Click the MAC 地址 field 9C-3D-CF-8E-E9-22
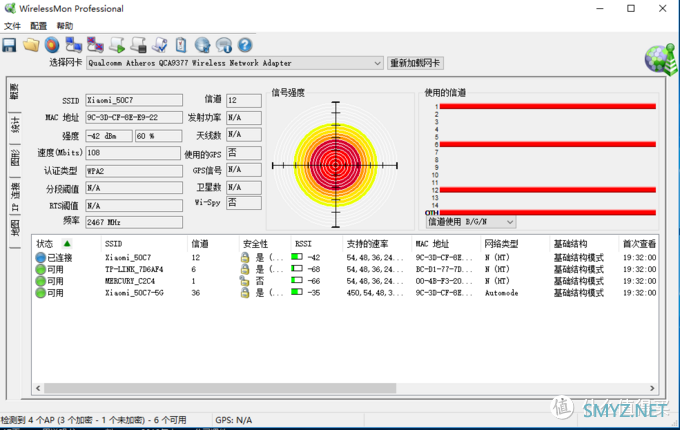 pyautogui.click(x=134, y=117)
